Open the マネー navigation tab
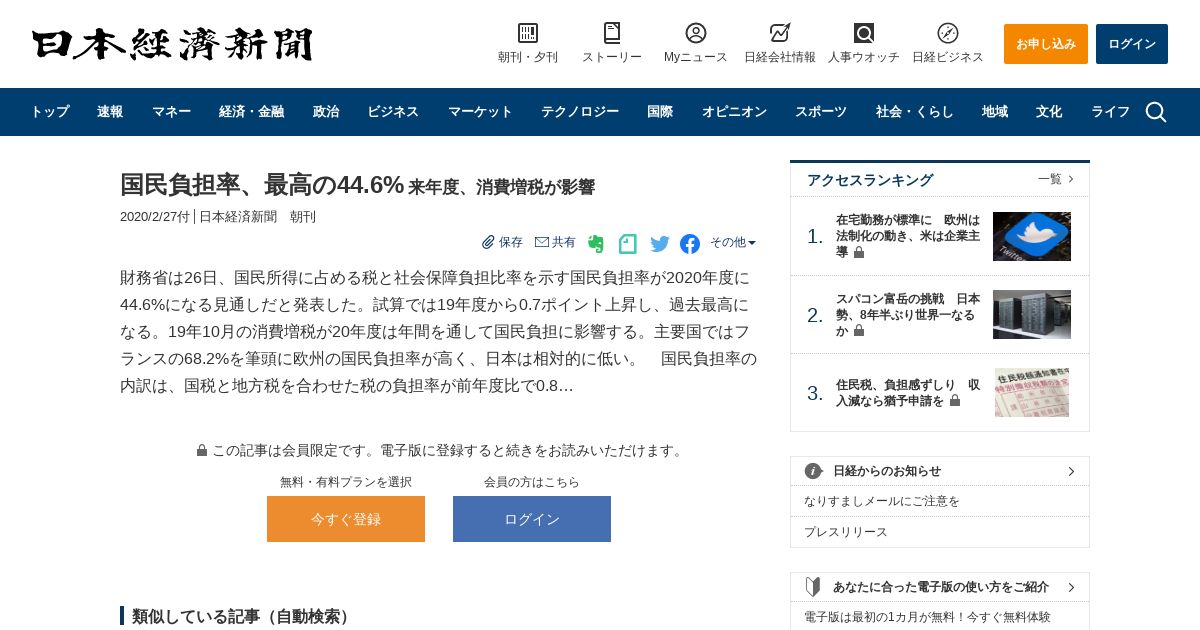Image resolution: width=1200 pixels, height=630 pixels. pyautogui.click(x=172, y=112)
